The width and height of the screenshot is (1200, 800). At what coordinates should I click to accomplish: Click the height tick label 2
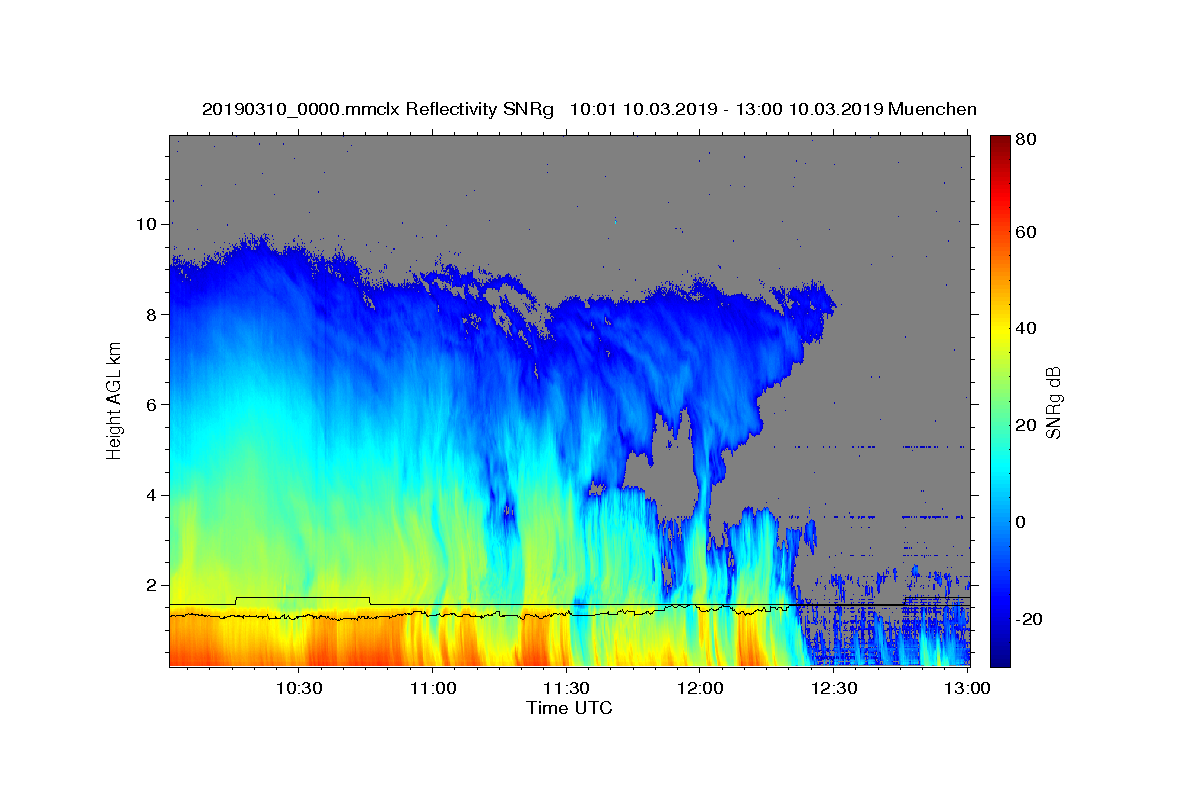pos(153,586)
